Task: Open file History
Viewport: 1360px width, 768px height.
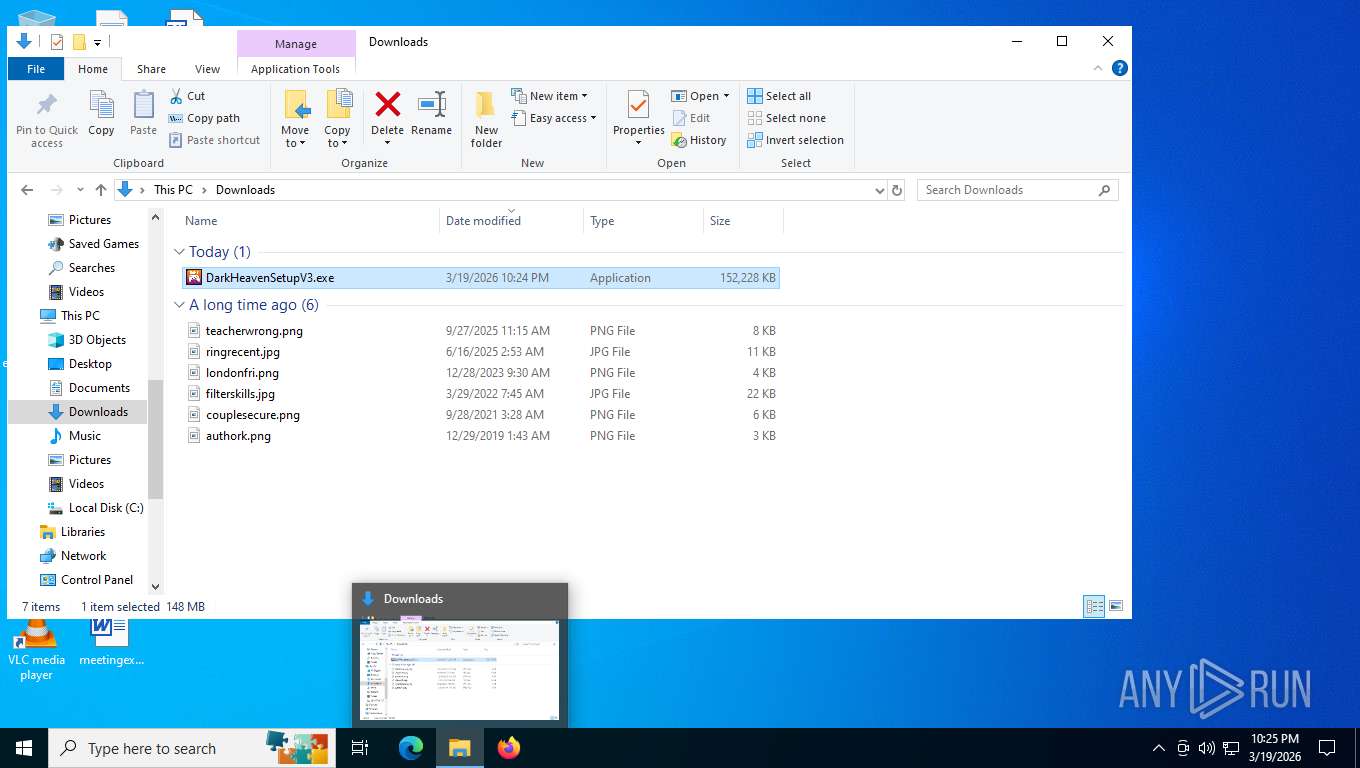Action: tap(698, 140)
